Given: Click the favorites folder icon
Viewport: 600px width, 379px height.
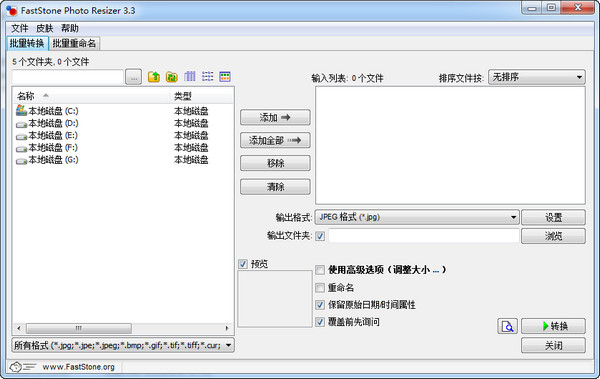Looking at the screenshot, I should tap(172, 77).
